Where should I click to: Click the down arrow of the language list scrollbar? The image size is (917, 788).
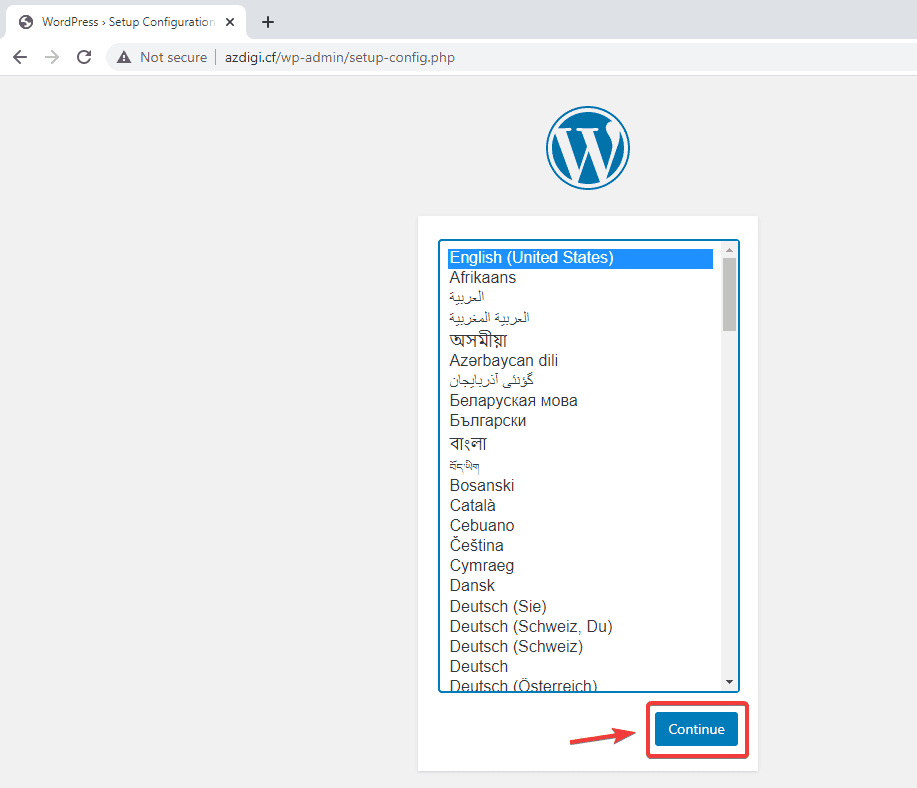(729, 680)
